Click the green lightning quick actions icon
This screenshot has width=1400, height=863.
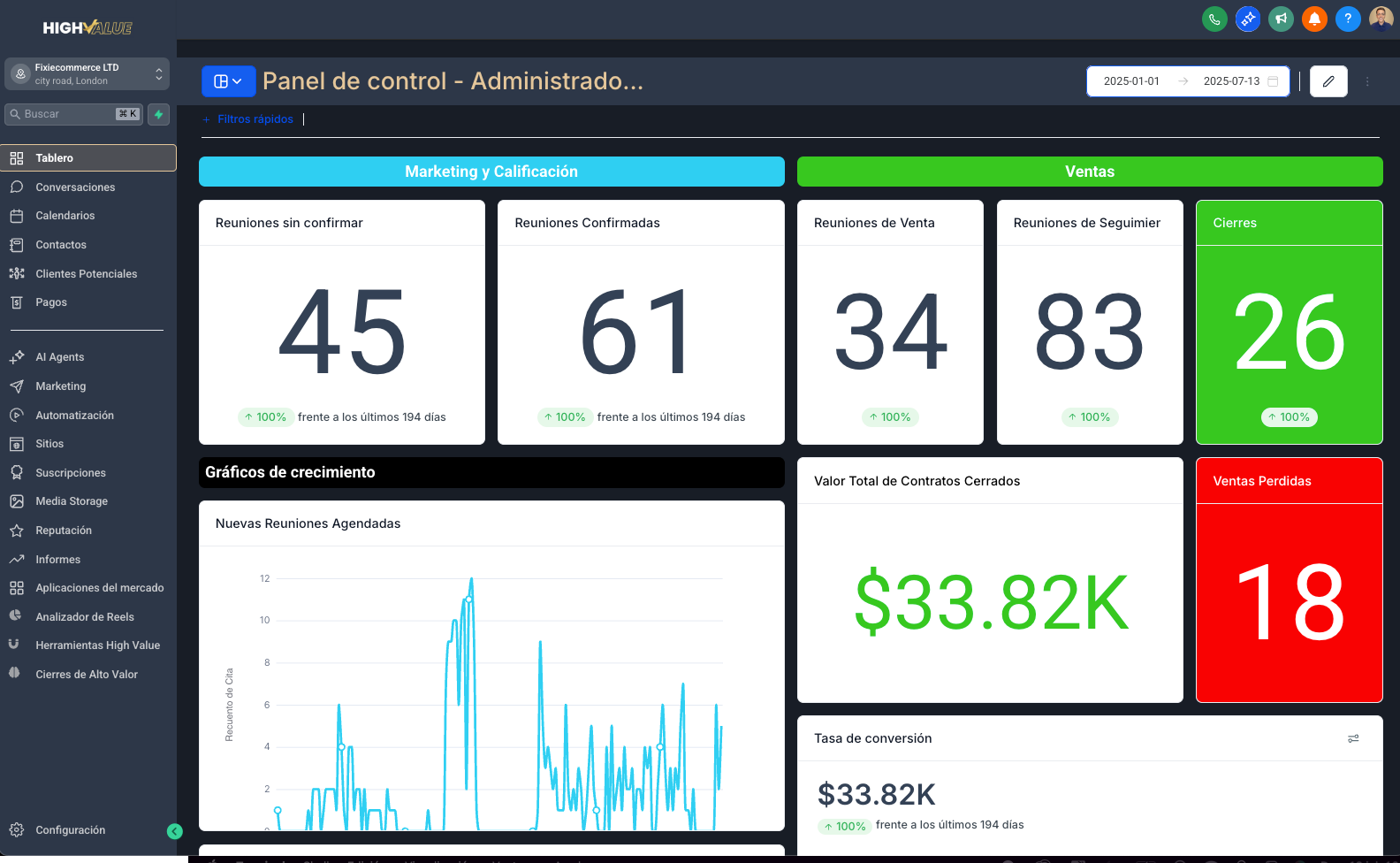[x=159, y=114]
